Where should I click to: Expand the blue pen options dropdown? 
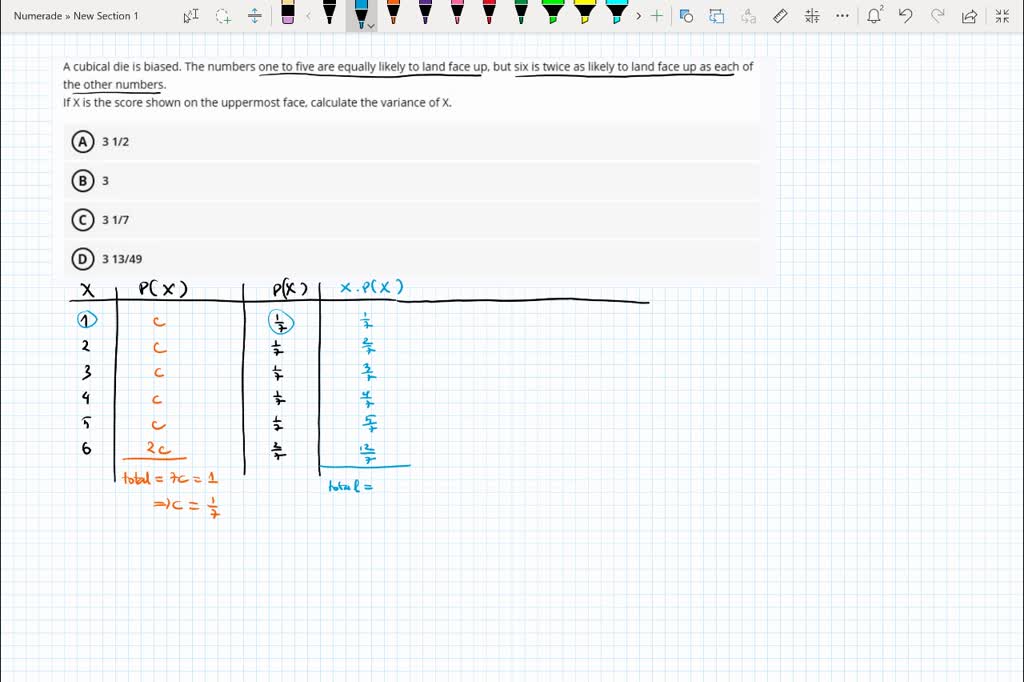[x=371, y=26]
